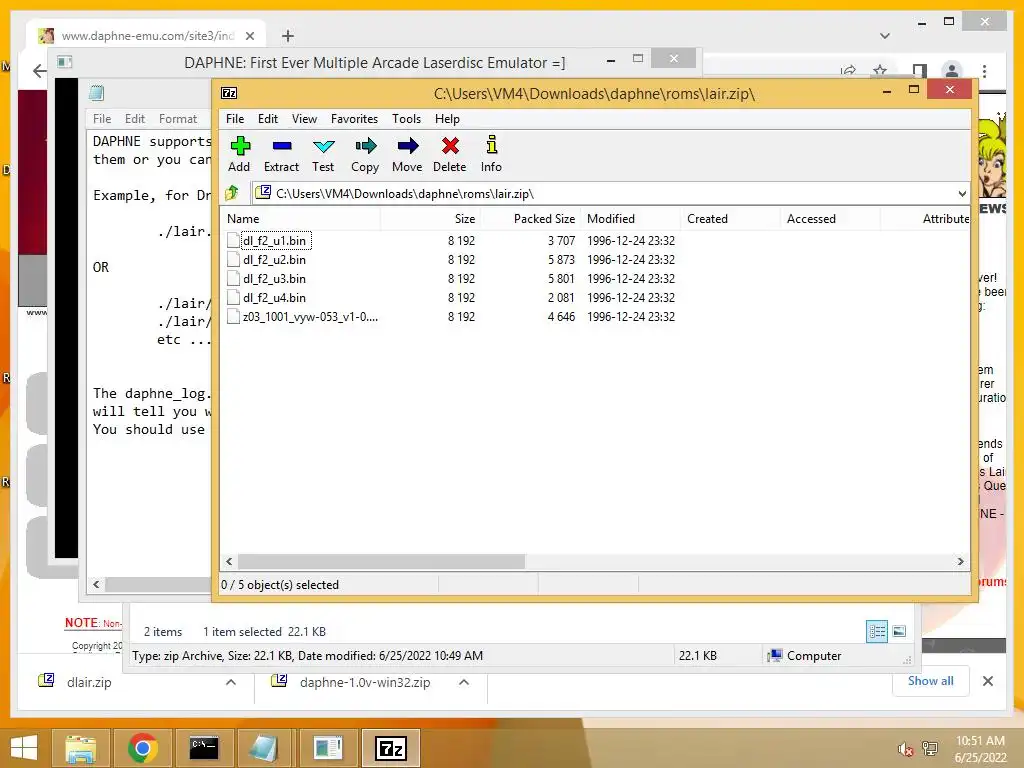Viewport: 1024px width, 768px height.
Task: Close the daphne-emu.com Chrome tab
Action: pos(249,36)
